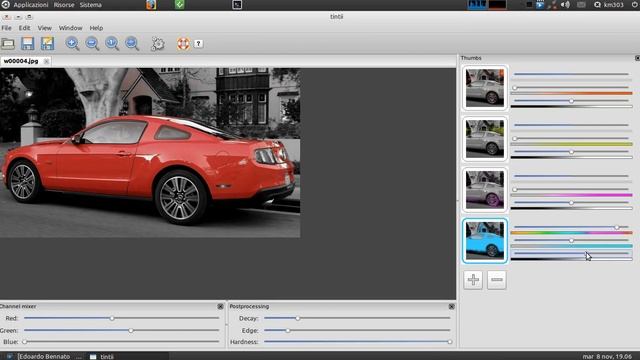
Task: Click the orange color bar of first thumb
Action: click(571, 93)
